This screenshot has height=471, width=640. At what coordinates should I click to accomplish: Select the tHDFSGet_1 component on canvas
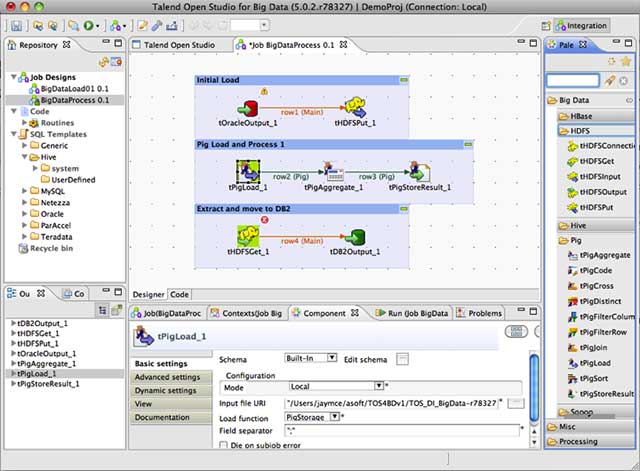248,238
